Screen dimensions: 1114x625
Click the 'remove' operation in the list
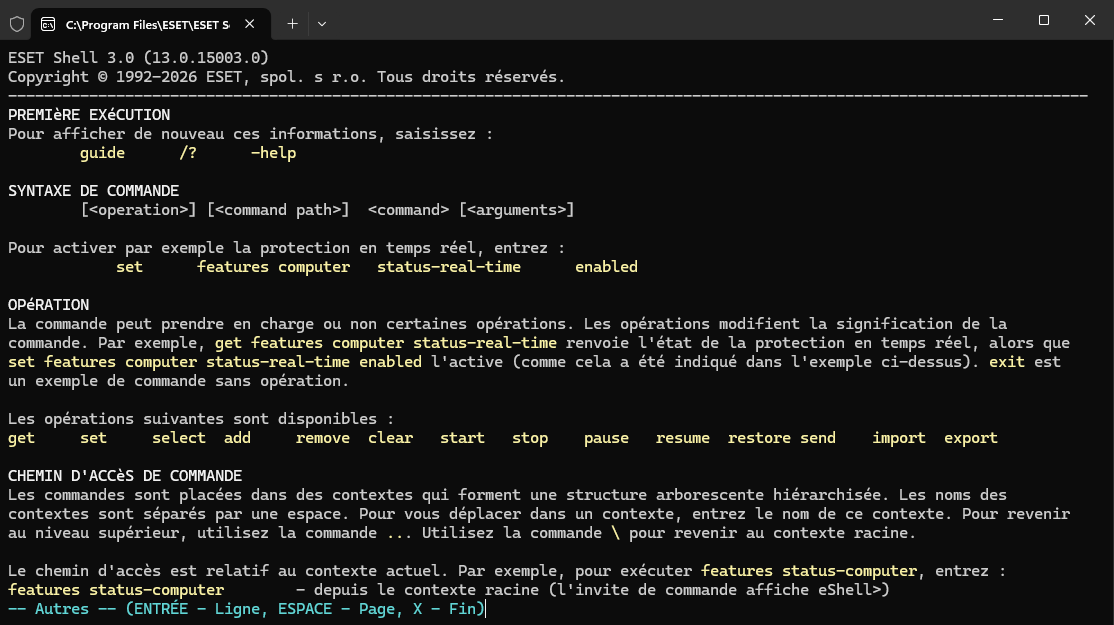323,438
